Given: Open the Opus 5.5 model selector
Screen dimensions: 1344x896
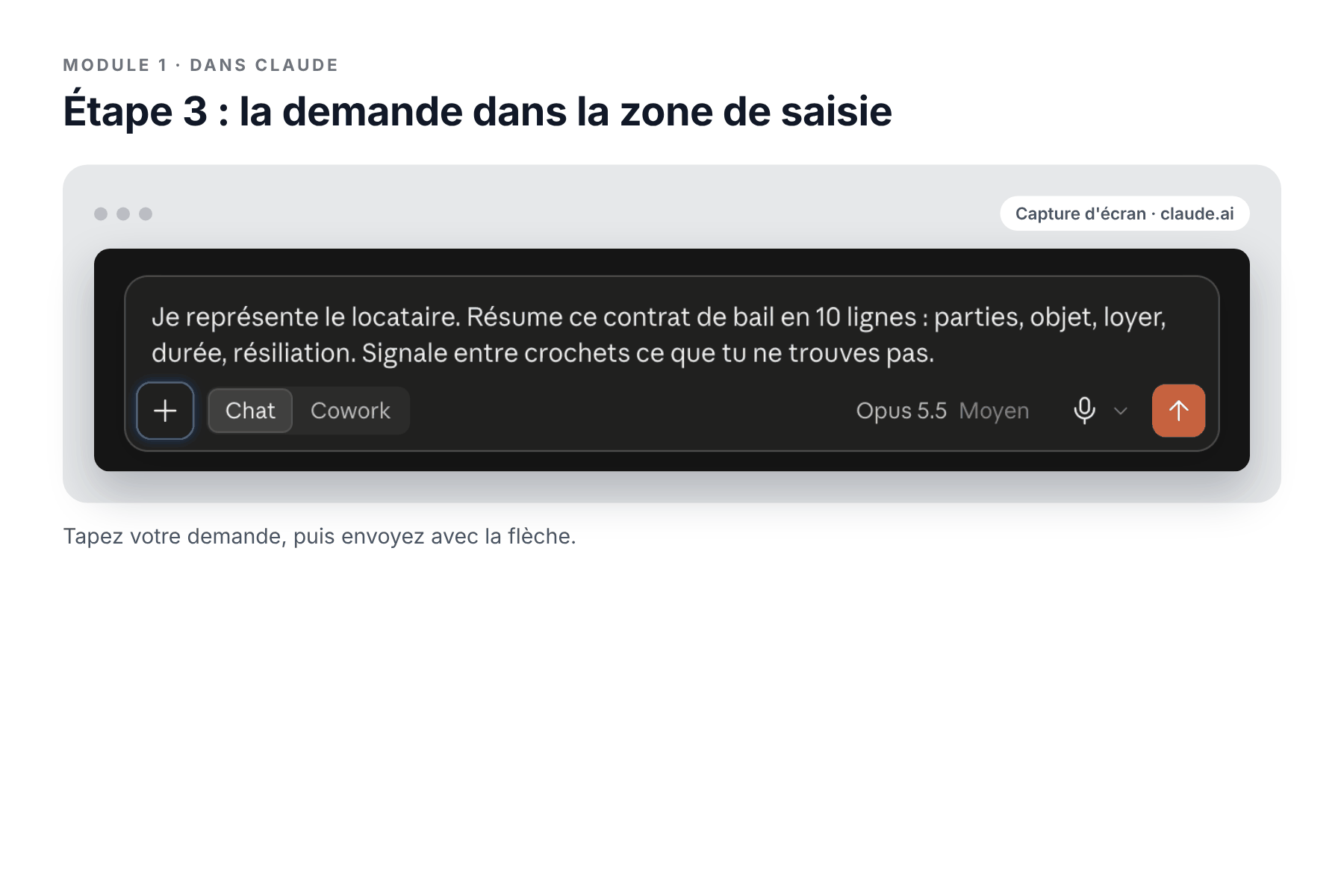Looking at the screenshot, I should point(901,411).
